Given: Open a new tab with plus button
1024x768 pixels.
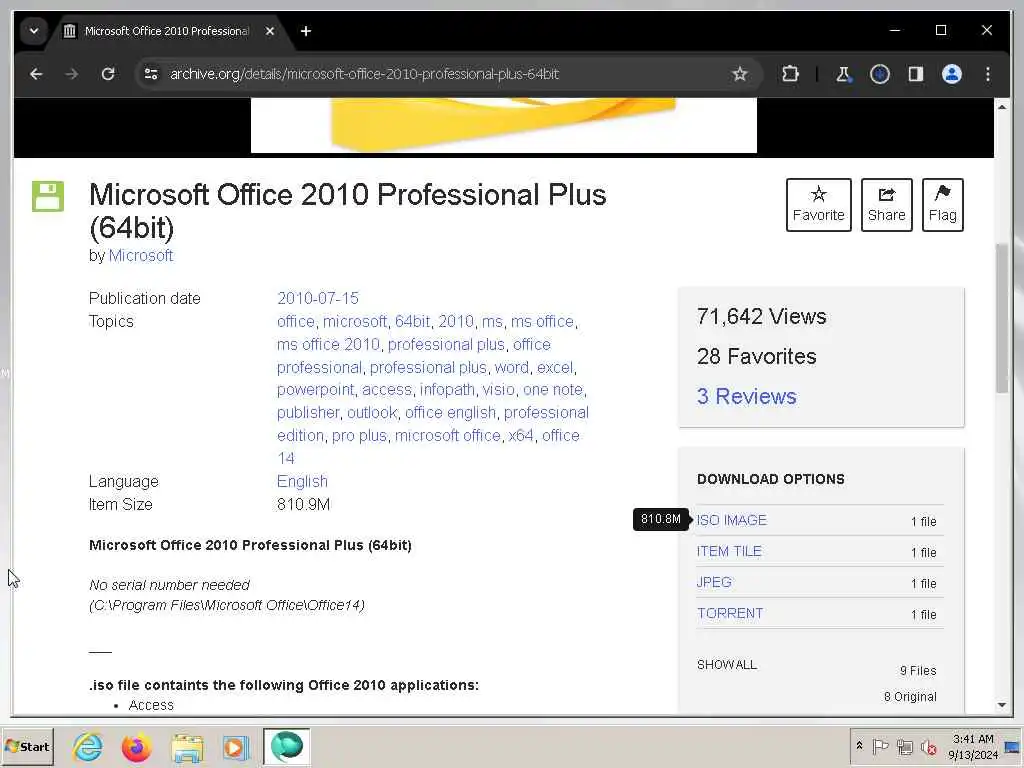Looking at the screenshot, I should [306, 31].
